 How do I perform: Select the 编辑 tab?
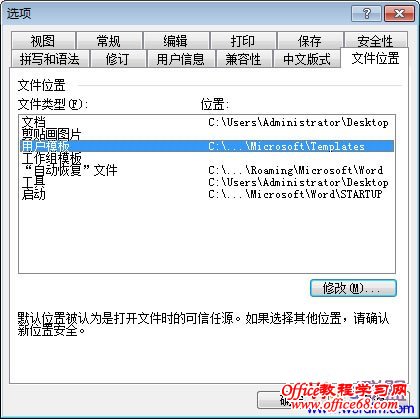[176, 41]
